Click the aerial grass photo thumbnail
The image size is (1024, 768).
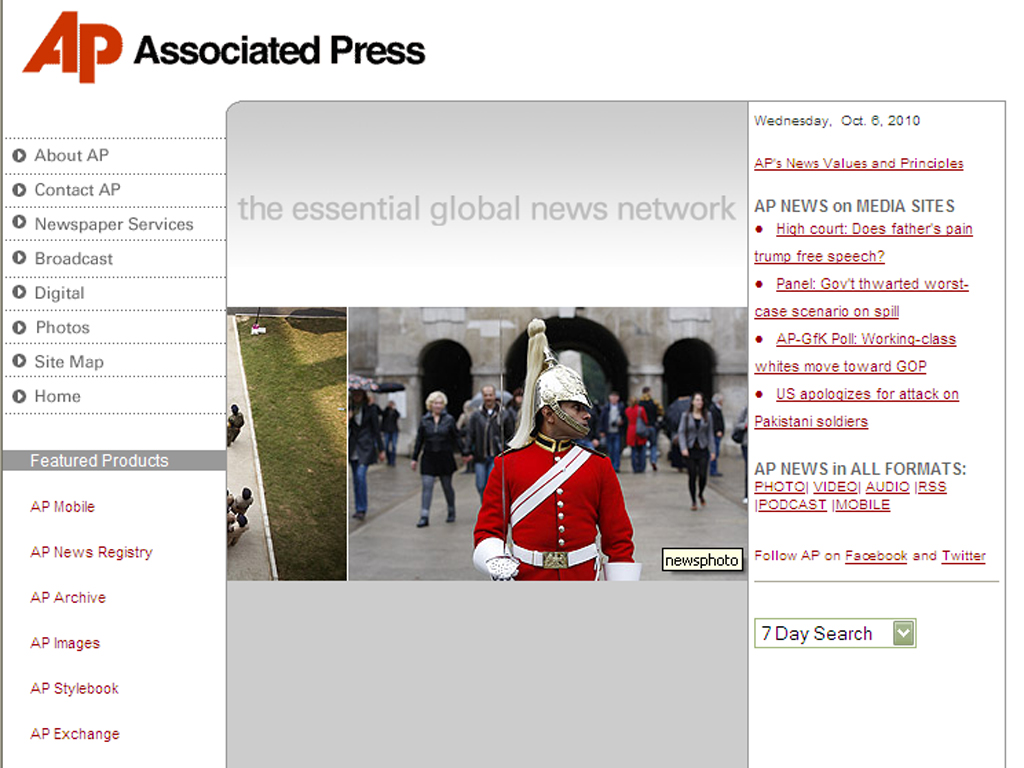287,444
